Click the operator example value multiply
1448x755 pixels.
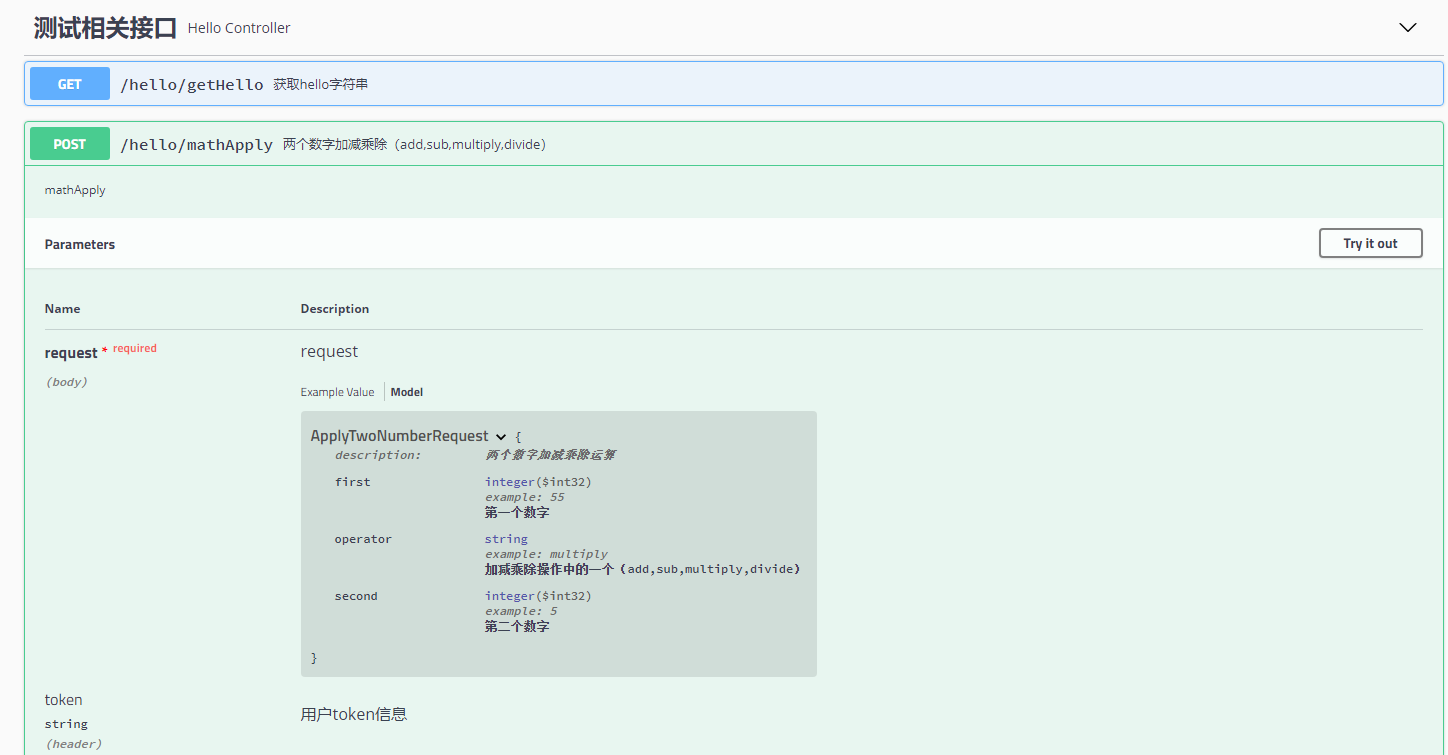point(578,553)
